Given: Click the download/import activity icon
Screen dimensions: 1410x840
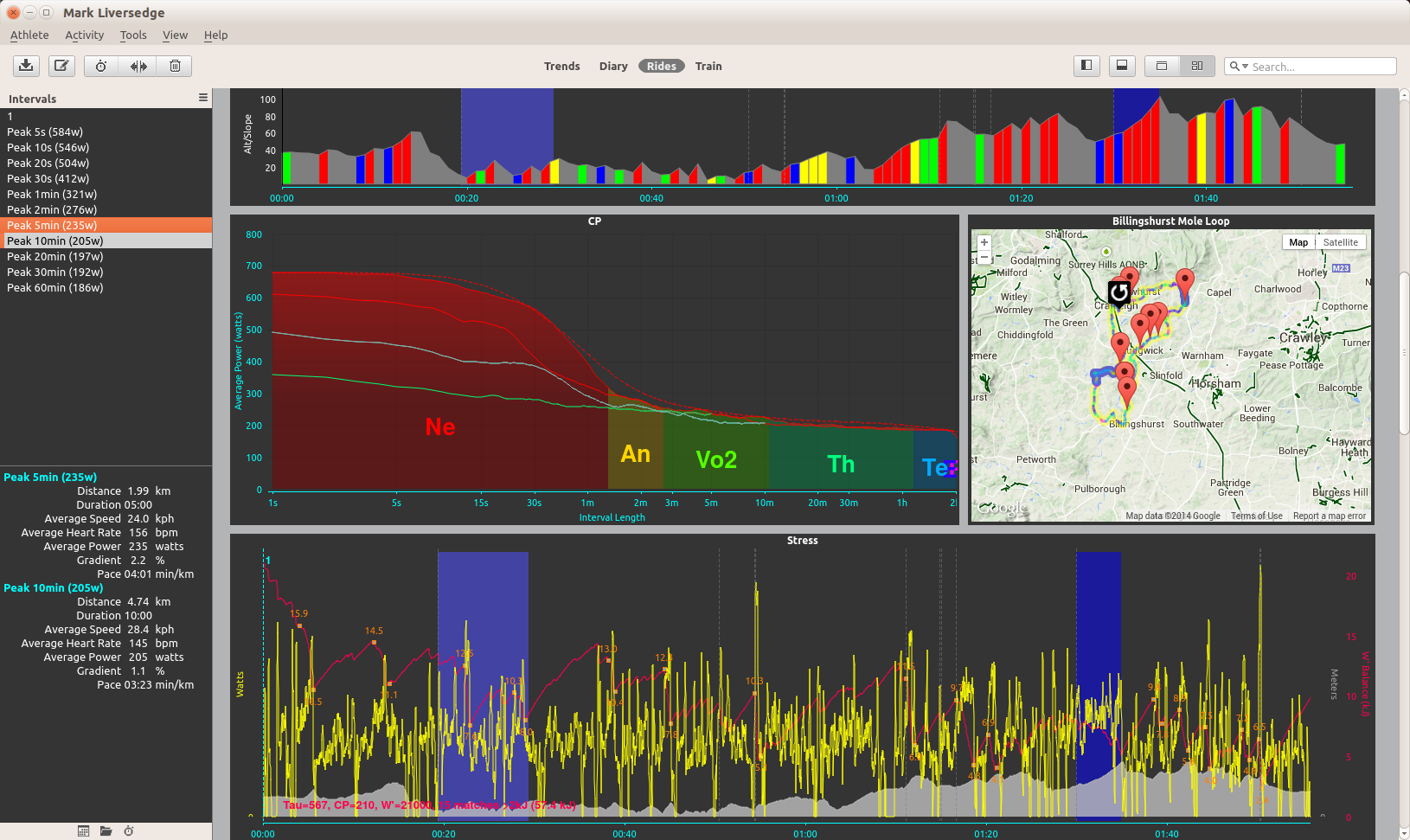Looking at the screenshot, I should 27,66.
